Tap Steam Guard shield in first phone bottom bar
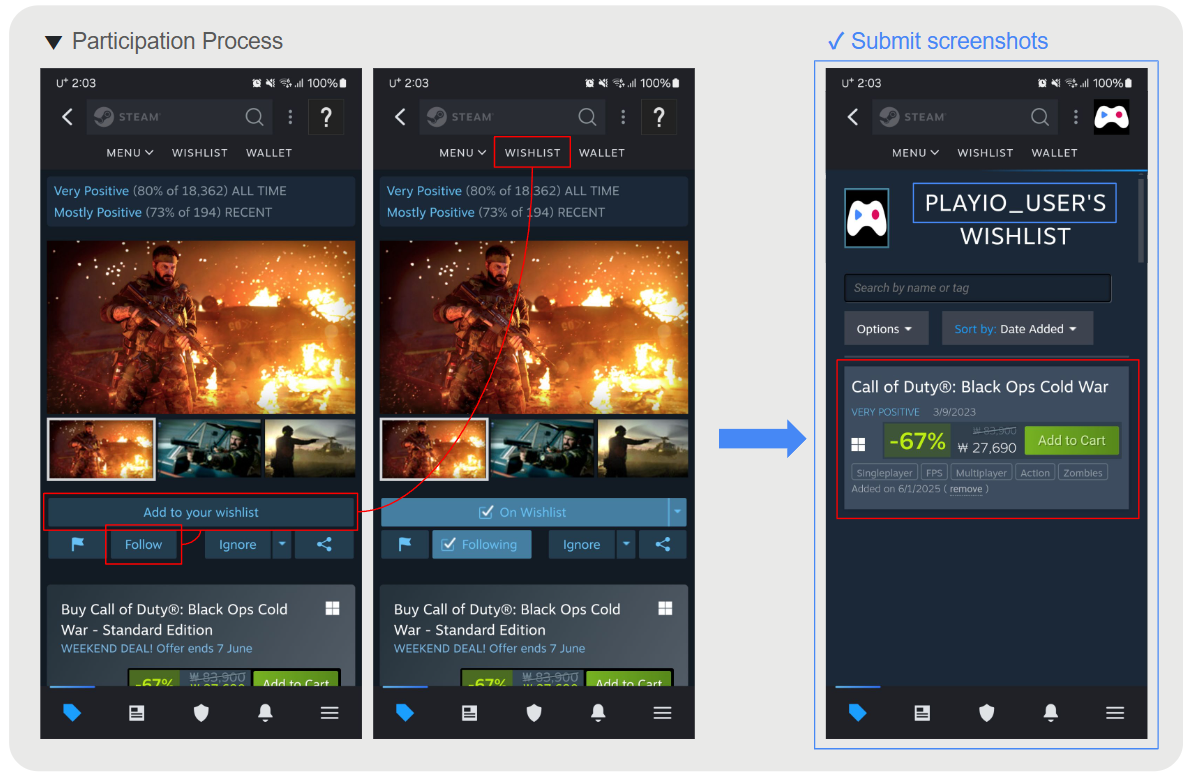This screenshot has width=1187, height=776. [201, 712]
